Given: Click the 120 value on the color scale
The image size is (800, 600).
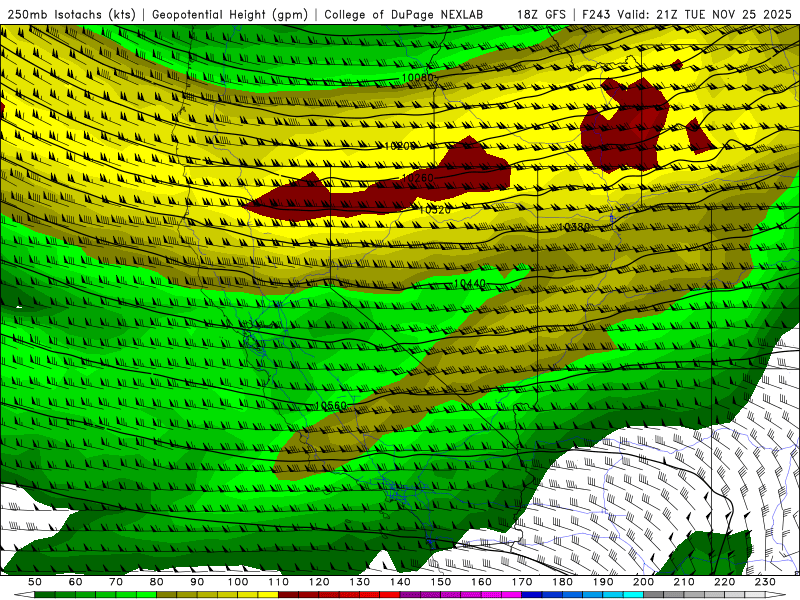Looking at the screenshot, I should [x=319, y=582].
